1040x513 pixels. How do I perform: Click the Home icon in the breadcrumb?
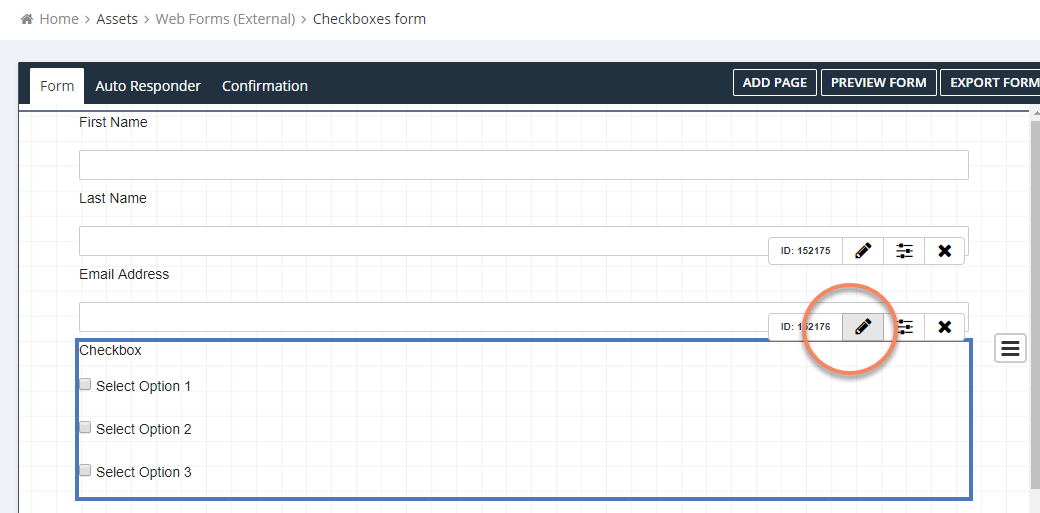point(27,19)
